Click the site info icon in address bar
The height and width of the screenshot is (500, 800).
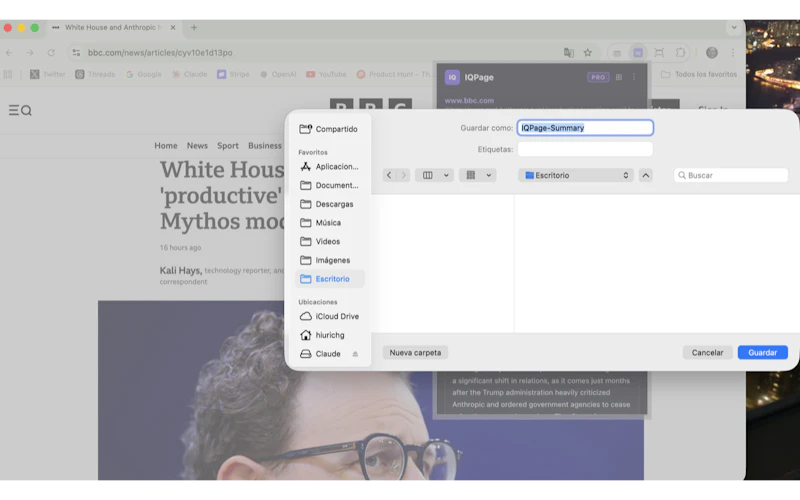tap(76, 53)
